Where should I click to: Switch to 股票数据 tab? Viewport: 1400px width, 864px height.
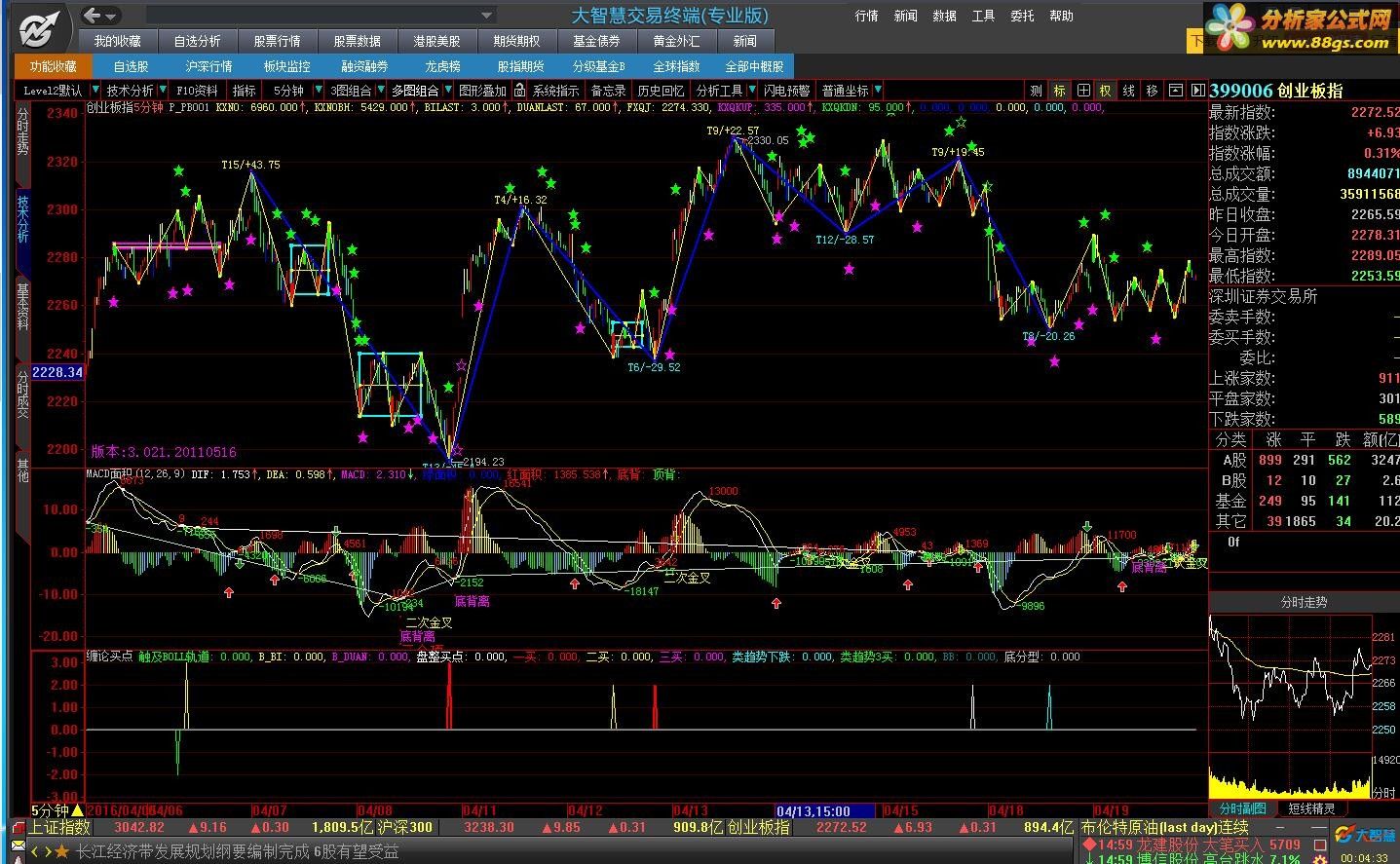(x=357, y=41)
